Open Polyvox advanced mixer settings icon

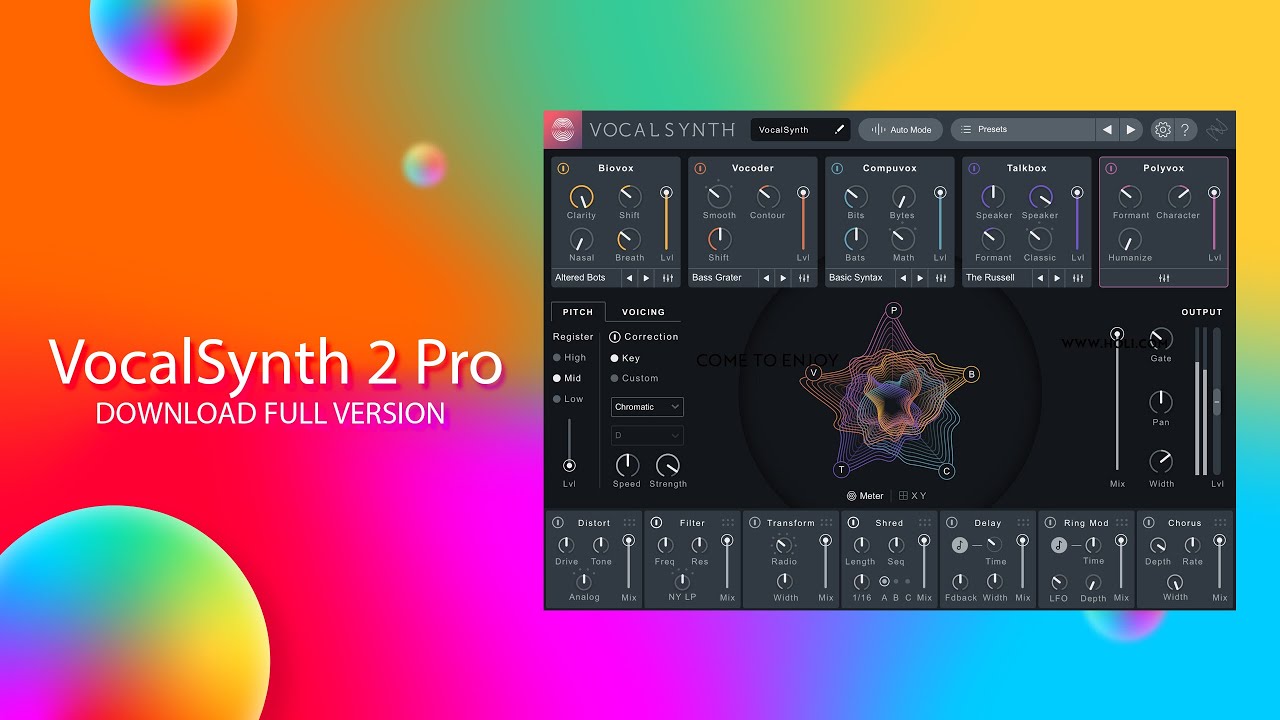coord(1164,278)
